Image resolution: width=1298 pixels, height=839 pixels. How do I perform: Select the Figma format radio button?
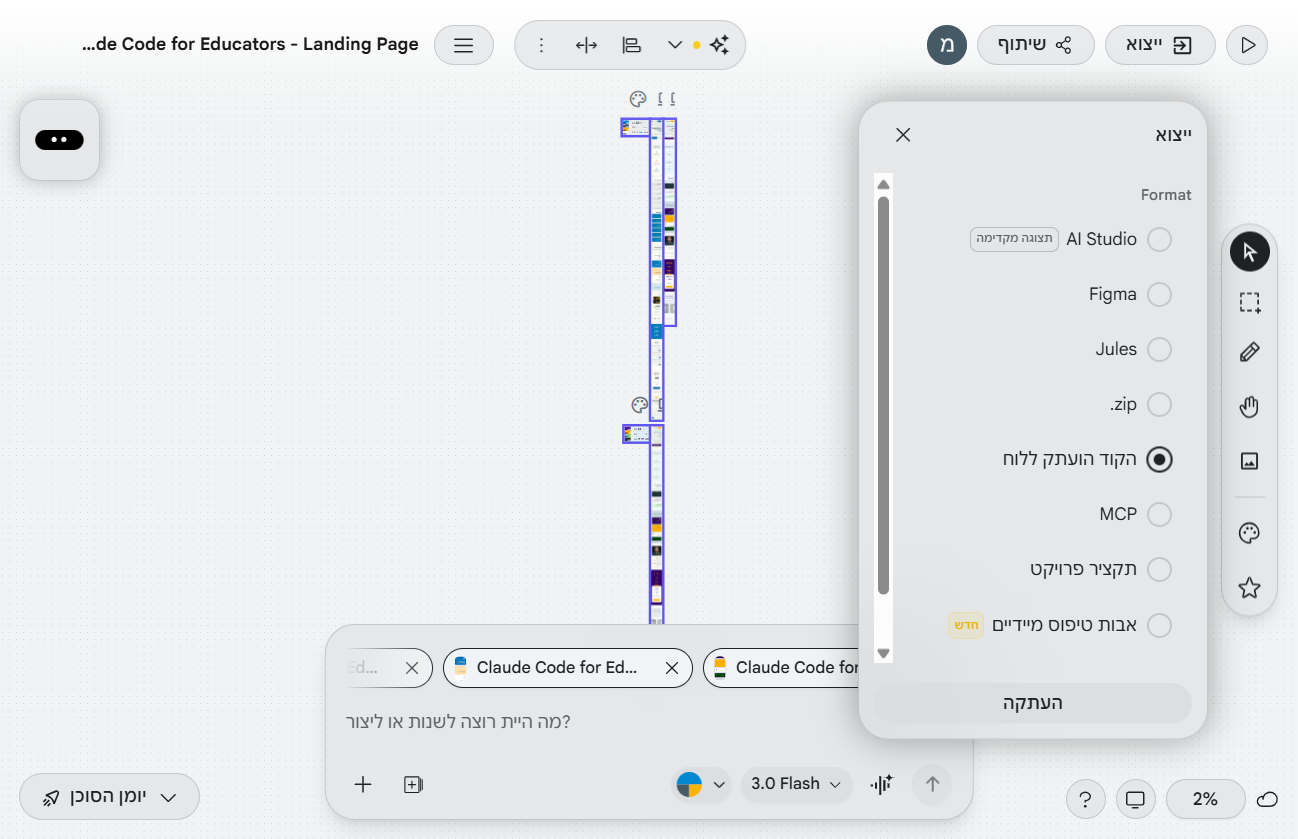tap(1159, 295)
